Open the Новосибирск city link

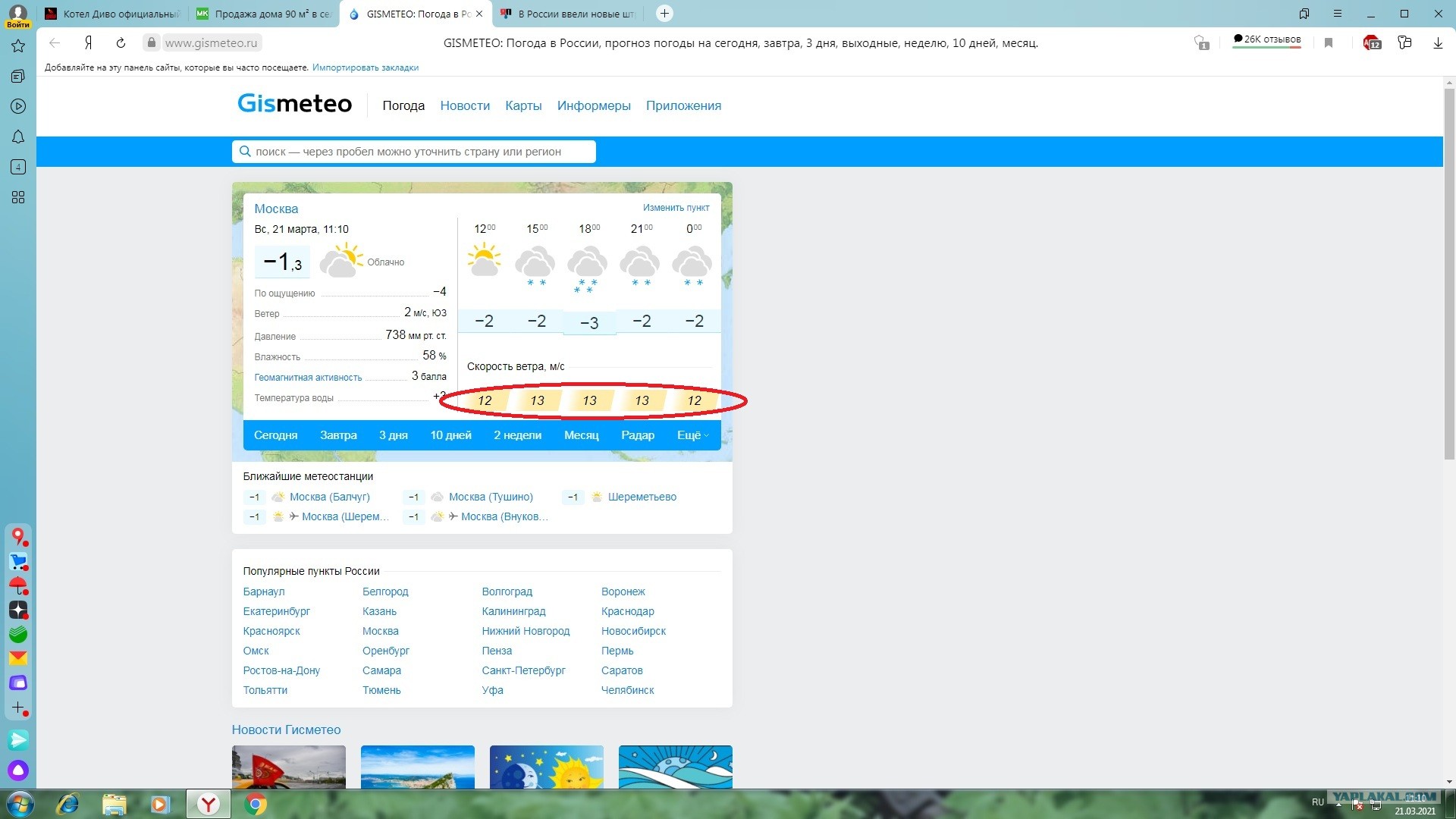coord(634,631)
